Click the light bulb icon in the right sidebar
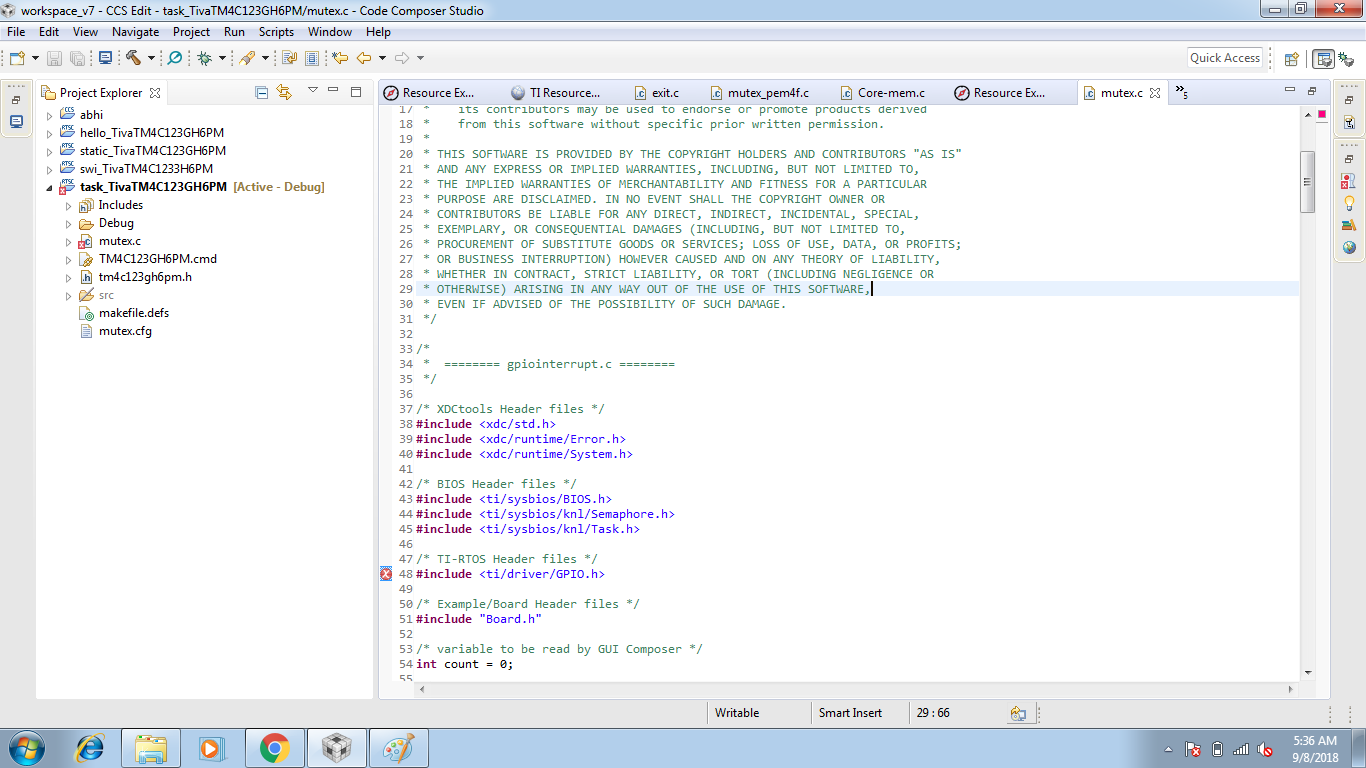Viewport: 1366px width, 768px height. 1349,203
